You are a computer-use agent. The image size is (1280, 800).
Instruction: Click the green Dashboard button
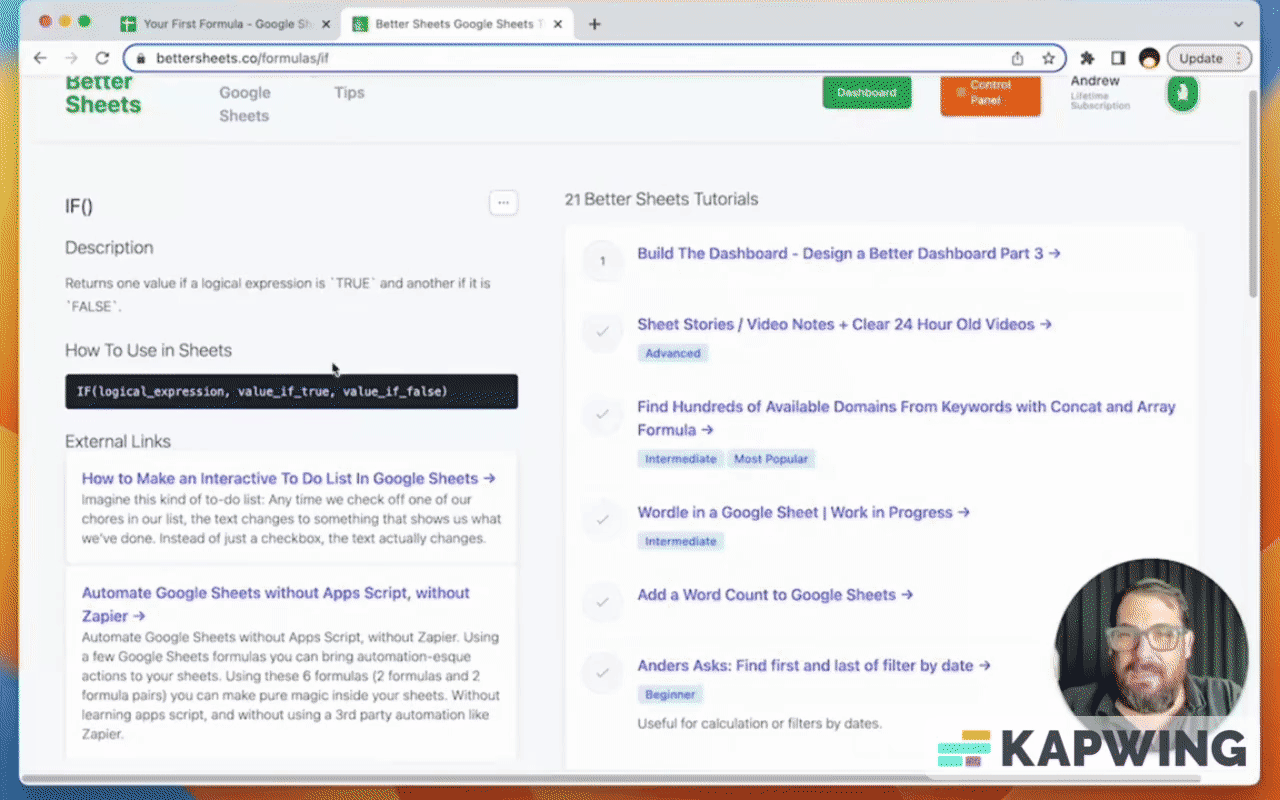pyautogui.click(x=867, y=92)
